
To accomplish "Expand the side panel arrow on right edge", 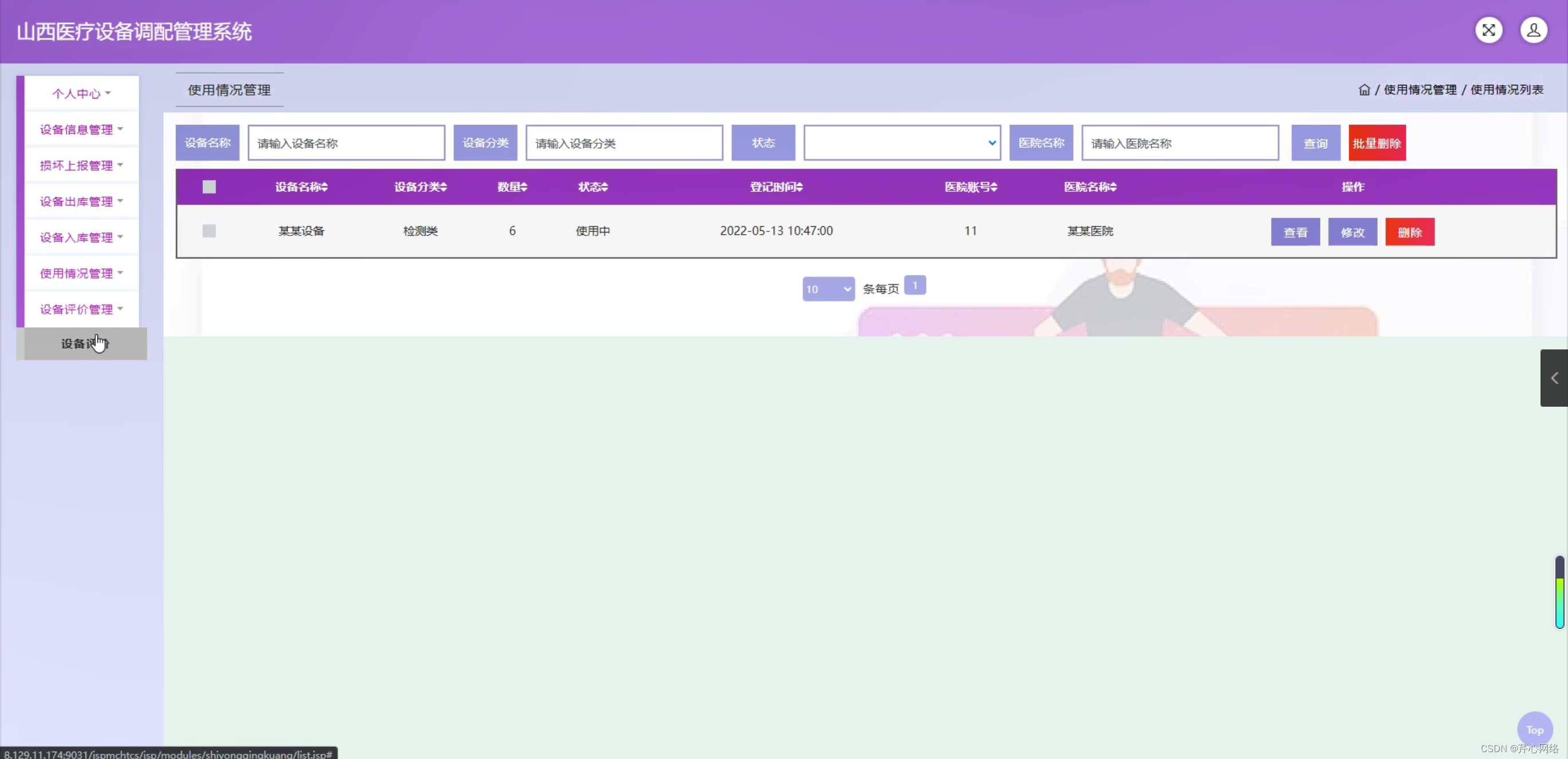I will point(1554,377).
